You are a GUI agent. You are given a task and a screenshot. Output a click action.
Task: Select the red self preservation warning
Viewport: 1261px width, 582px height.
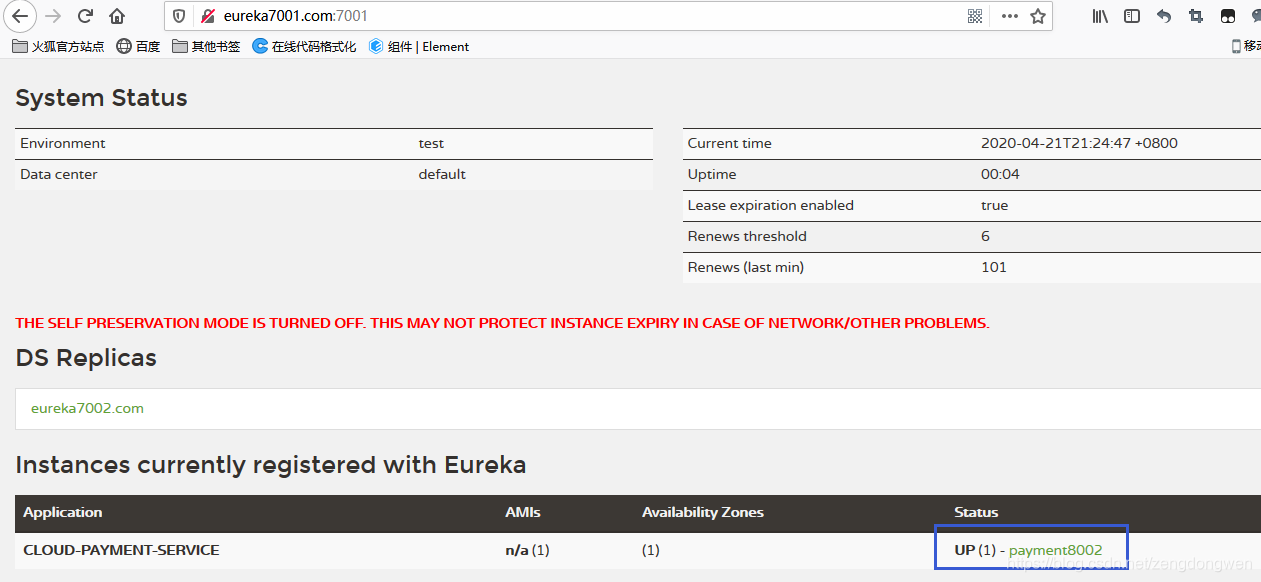[502, 323]
